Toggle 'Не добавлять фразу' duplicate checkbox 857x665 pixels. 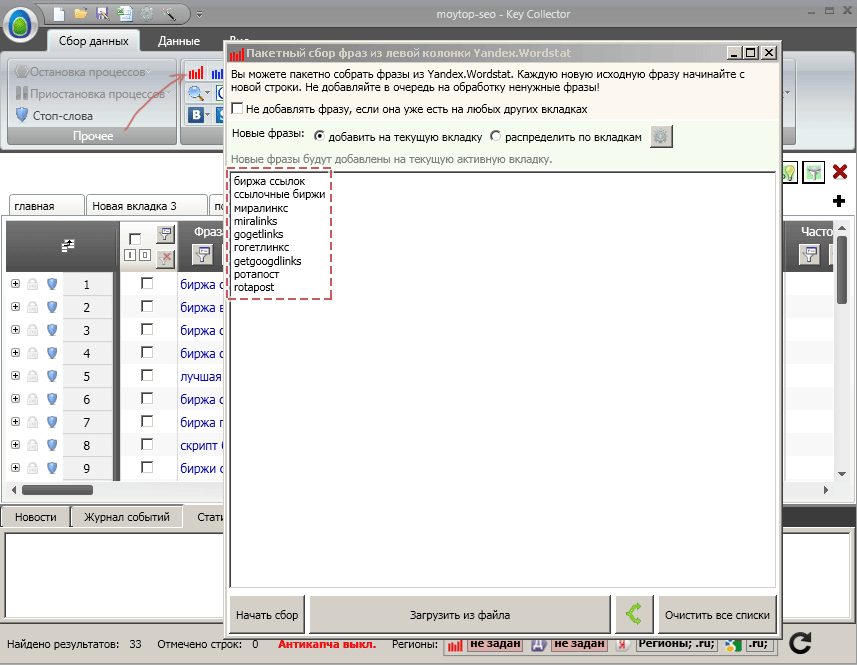237,109
